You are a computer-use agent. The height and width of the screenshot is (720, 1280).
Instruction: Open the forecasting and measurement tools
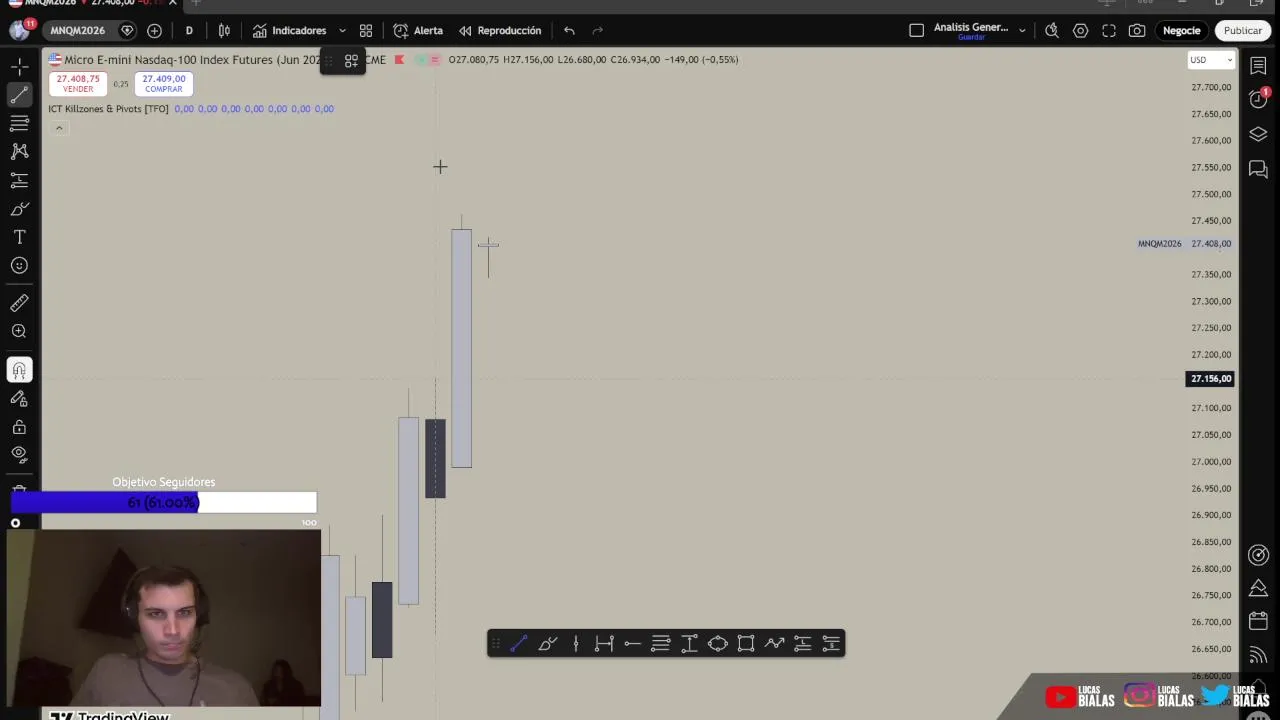pyautogui.click(x=19, y=180)
